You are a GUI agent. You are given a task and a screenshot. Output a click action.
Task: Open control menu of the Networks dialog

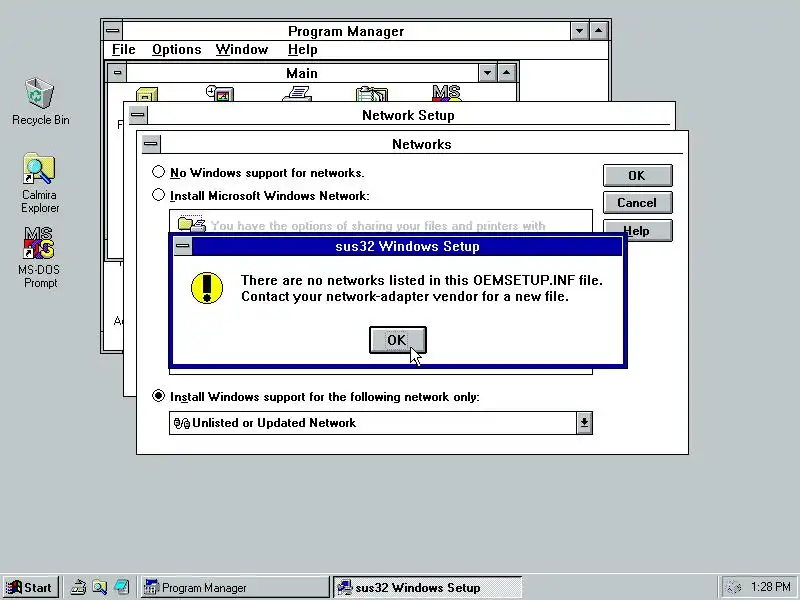point(151,144)
